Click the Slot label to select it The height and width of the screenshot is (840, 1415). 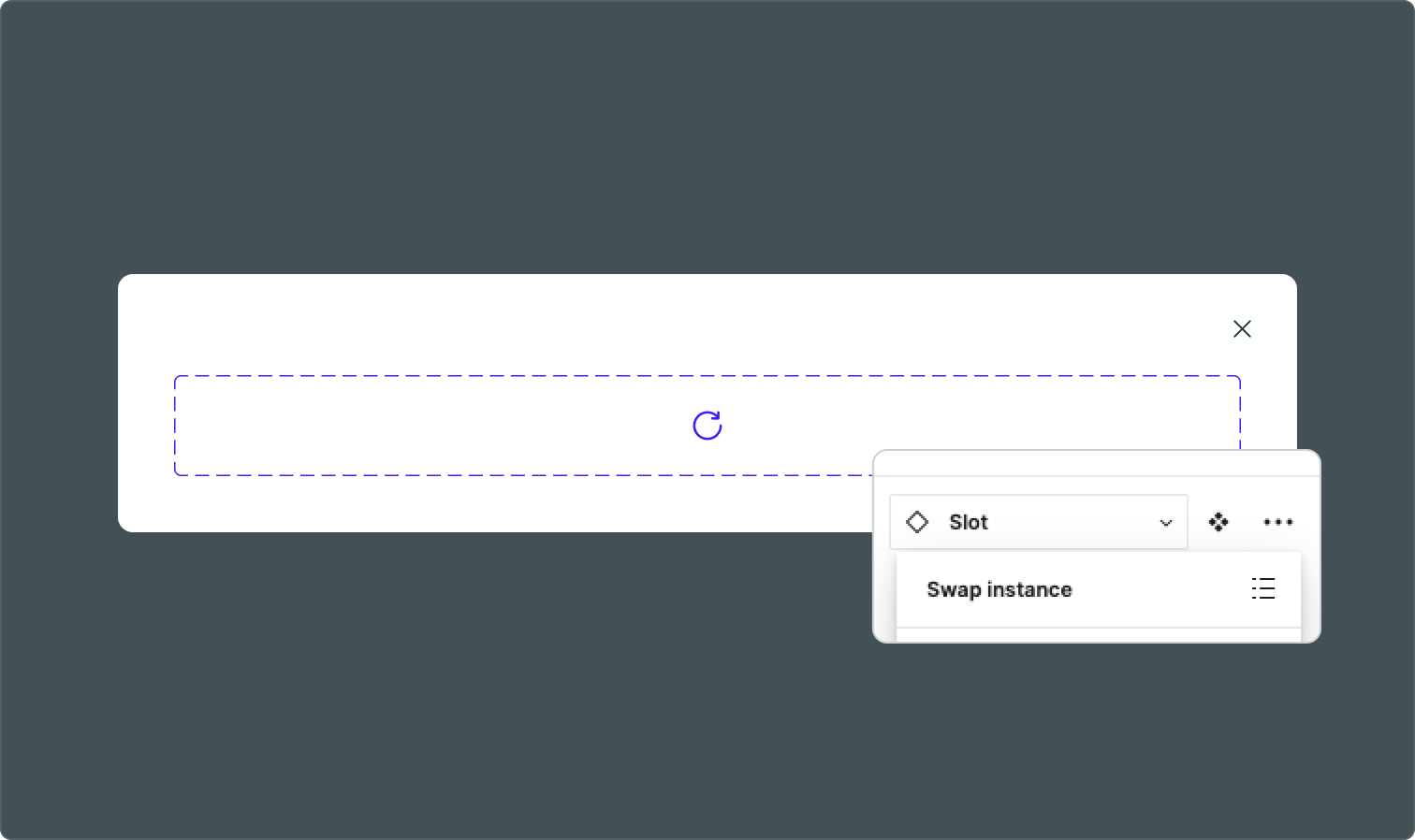[969, 522]
